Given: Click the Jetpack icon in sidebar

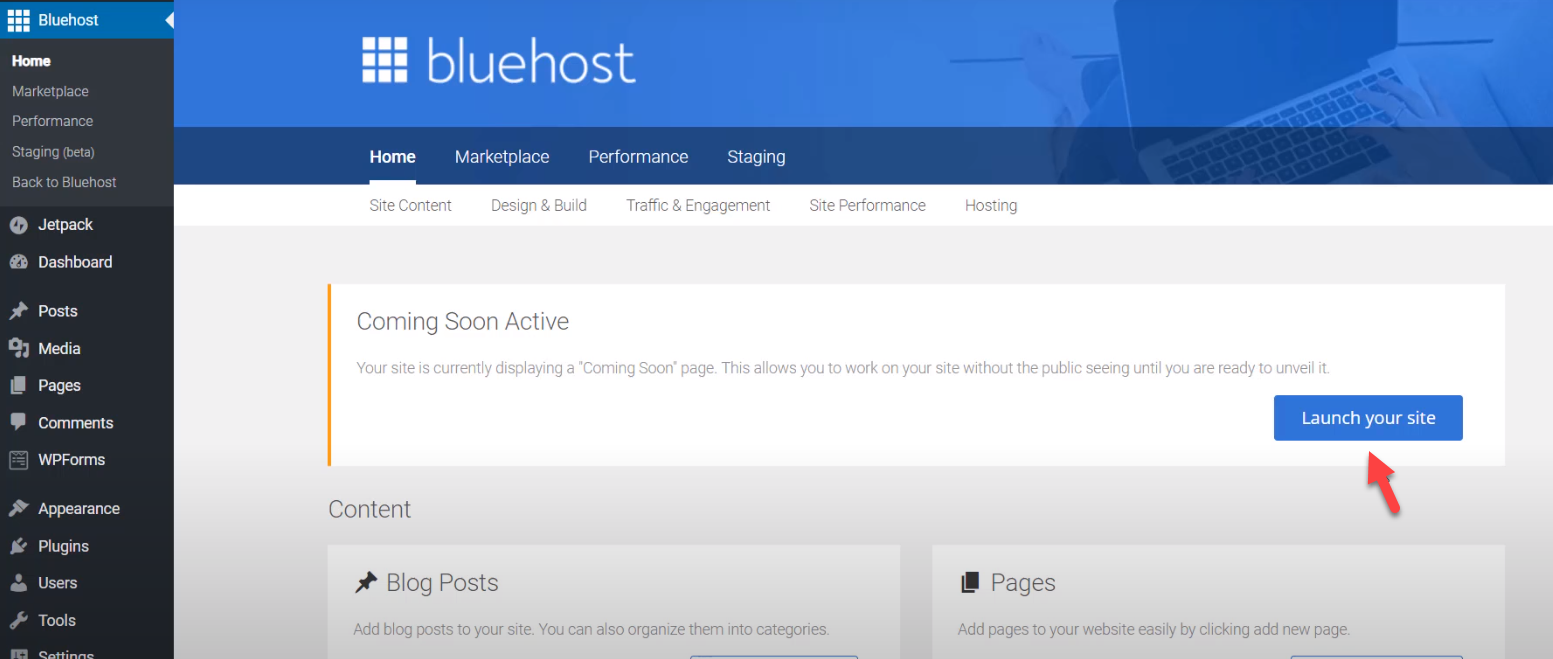Looking at the screenshot, I should click(18, 225).
